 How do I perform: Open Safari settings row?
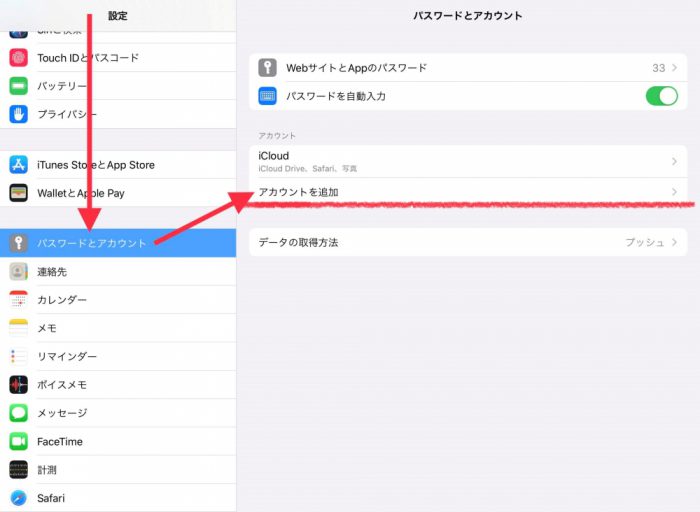[118, 498]
